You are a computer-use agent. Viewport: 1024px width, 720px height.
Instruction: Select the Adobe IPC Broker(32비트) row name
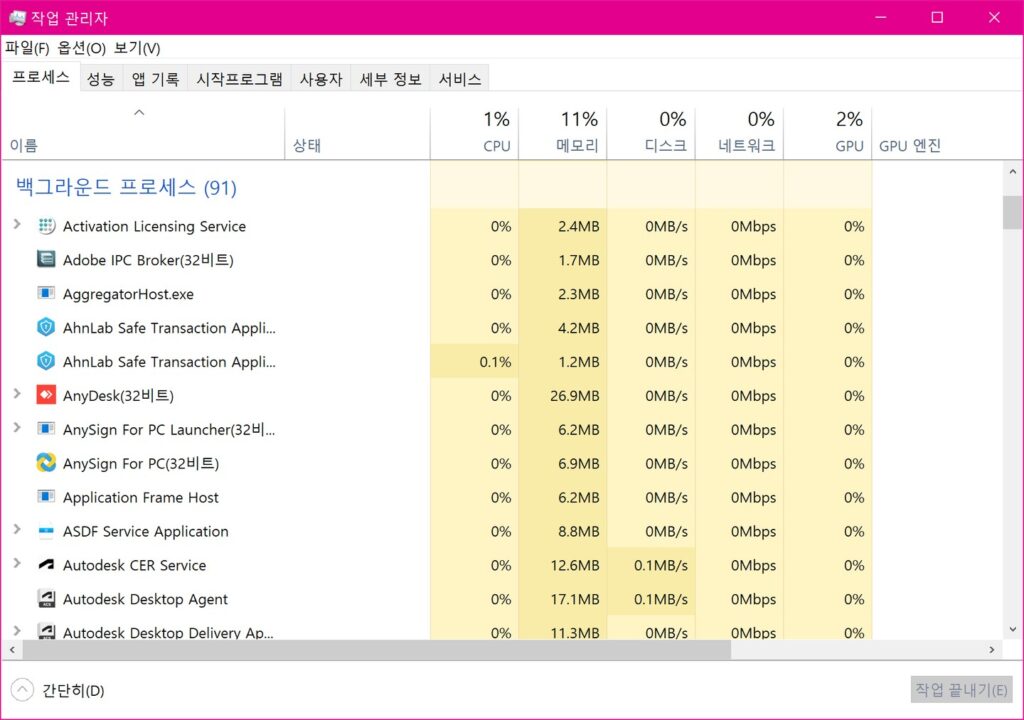point(148,260)
